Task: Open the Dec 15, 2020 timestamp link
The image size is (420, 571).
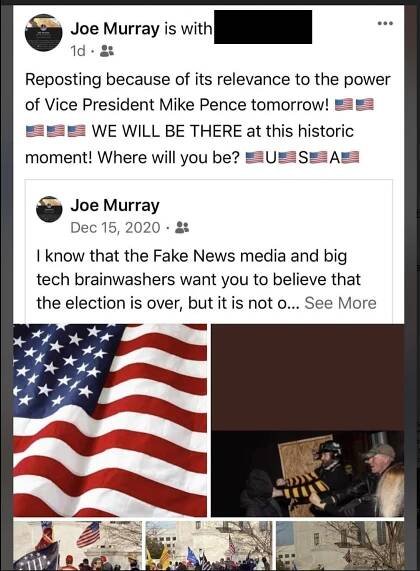Action: pos(115,228)
